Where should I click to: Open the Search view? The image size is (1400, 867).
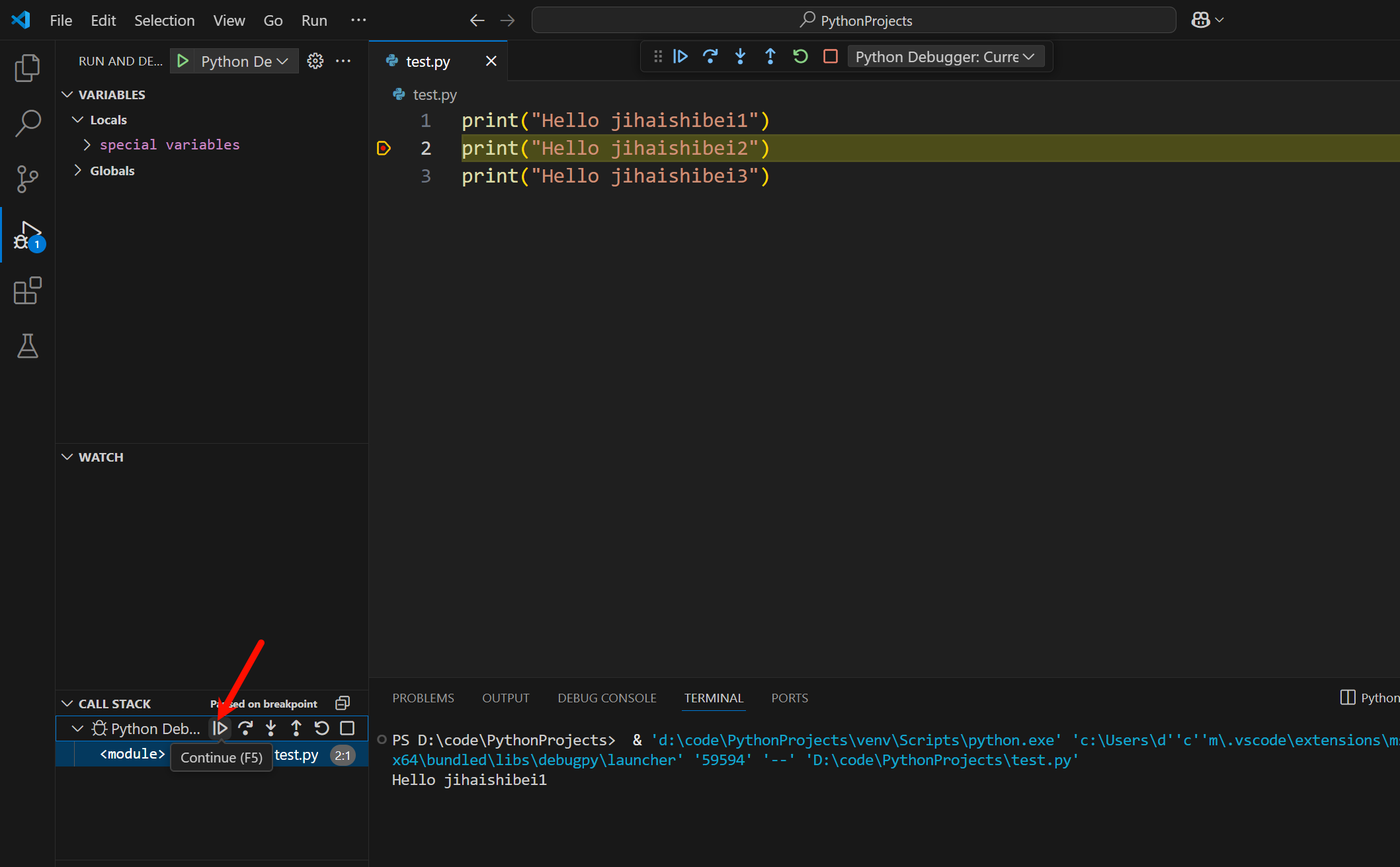click(27, 123)
